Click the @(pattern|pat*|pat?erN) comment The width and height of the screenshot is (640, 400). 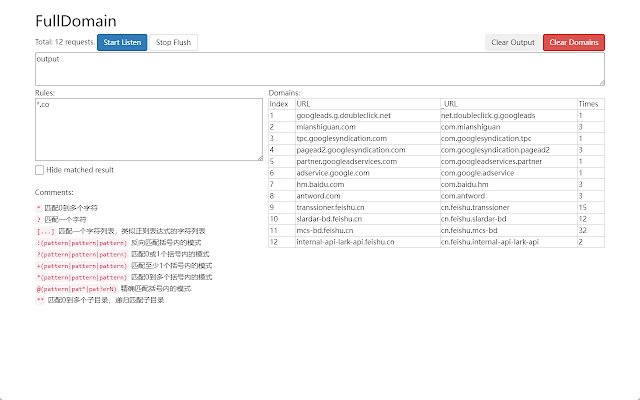point(113,289)
